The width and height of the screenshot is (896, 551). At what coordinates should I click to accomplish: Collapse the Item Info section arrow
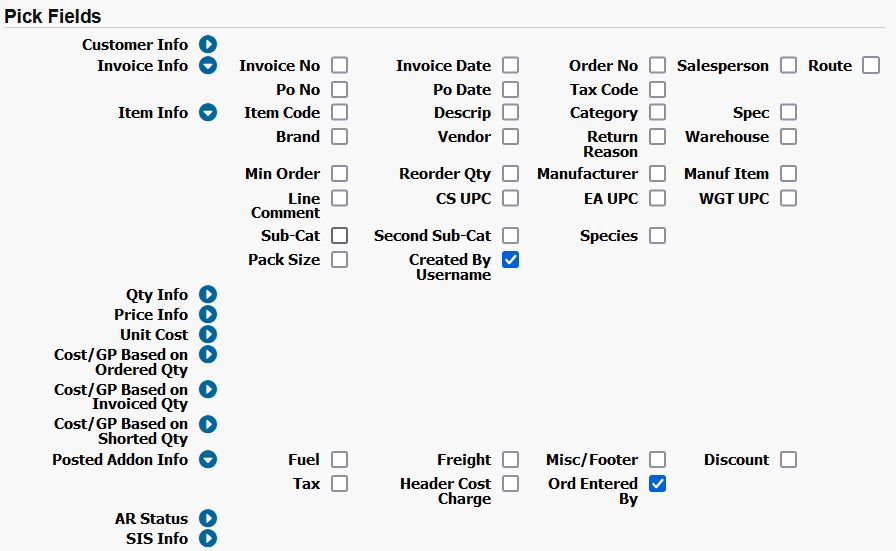pyautogui.click(x=208, y=112)
